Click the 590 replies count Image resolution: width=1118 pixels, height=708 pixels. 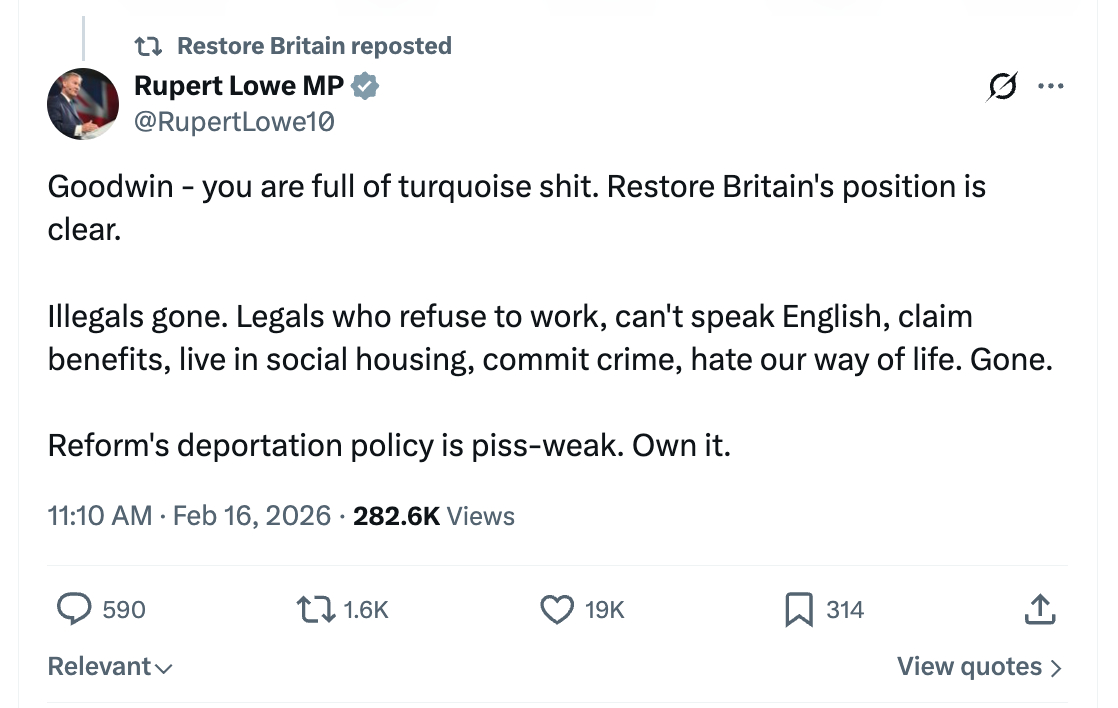[124, 609]
